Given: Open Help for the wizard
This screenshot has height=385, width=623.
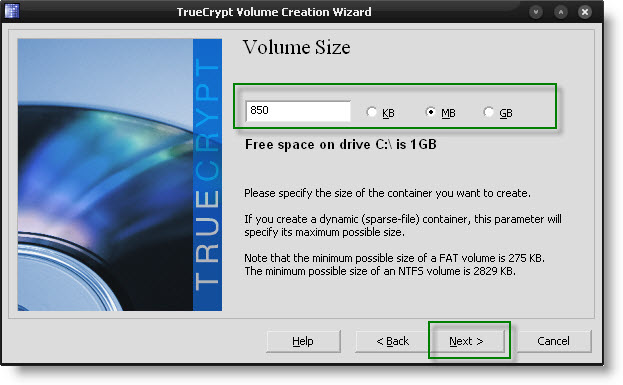Looking at the screenshot, I should coord(303,341).
